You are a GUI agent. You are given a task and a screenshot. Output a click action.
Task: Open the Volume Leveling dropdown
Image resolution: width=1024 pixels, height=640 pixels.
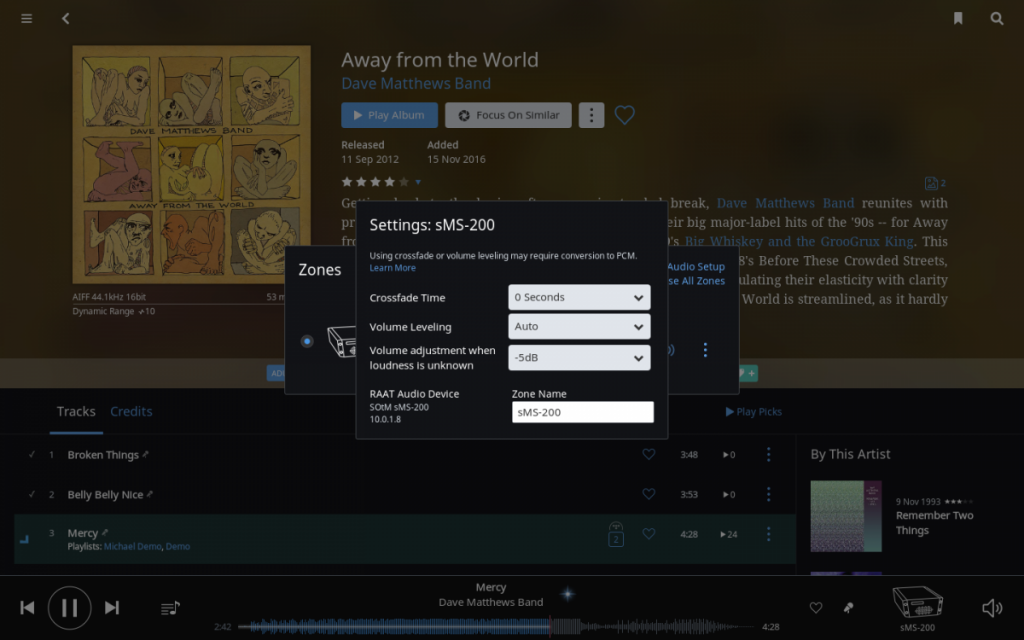579,327
